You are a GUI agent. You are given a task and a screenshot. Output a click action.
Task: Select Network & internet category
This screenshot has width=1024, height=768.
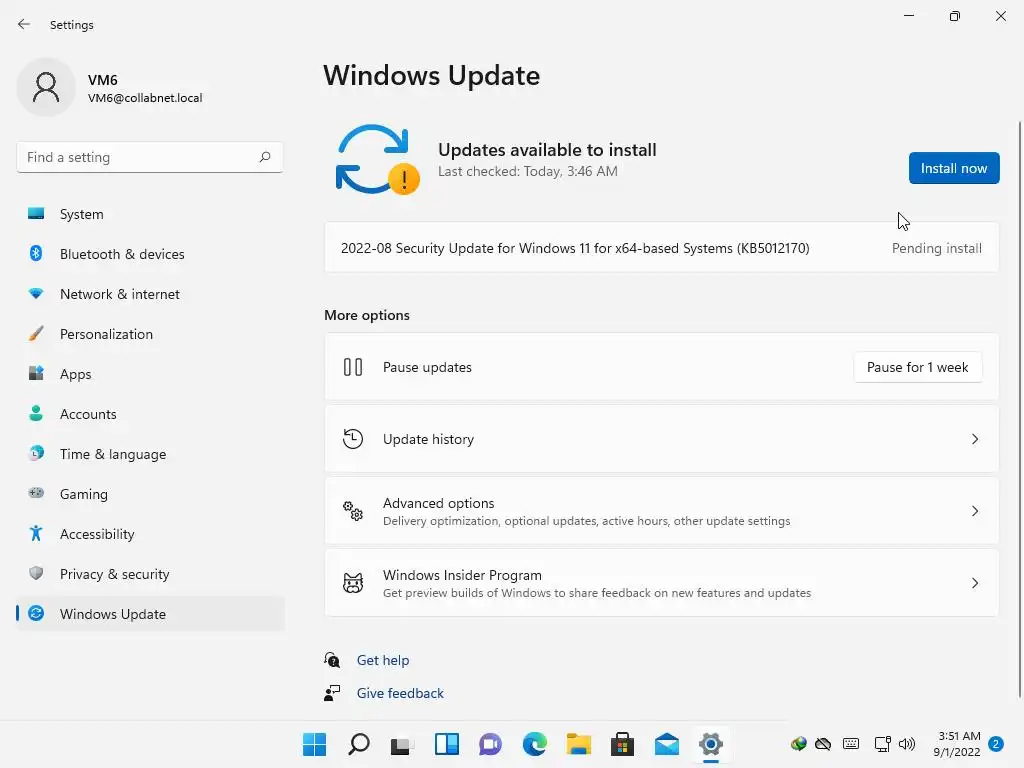click(x=150, y=294)
